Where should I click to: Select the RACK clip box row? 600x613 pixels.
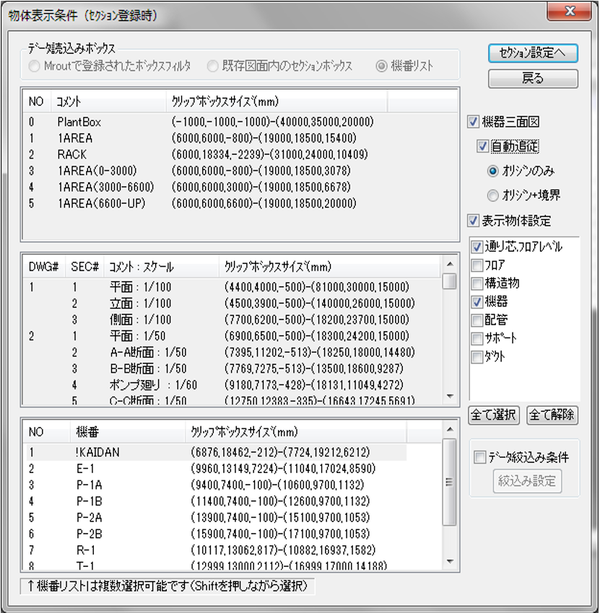pos(72,154)
